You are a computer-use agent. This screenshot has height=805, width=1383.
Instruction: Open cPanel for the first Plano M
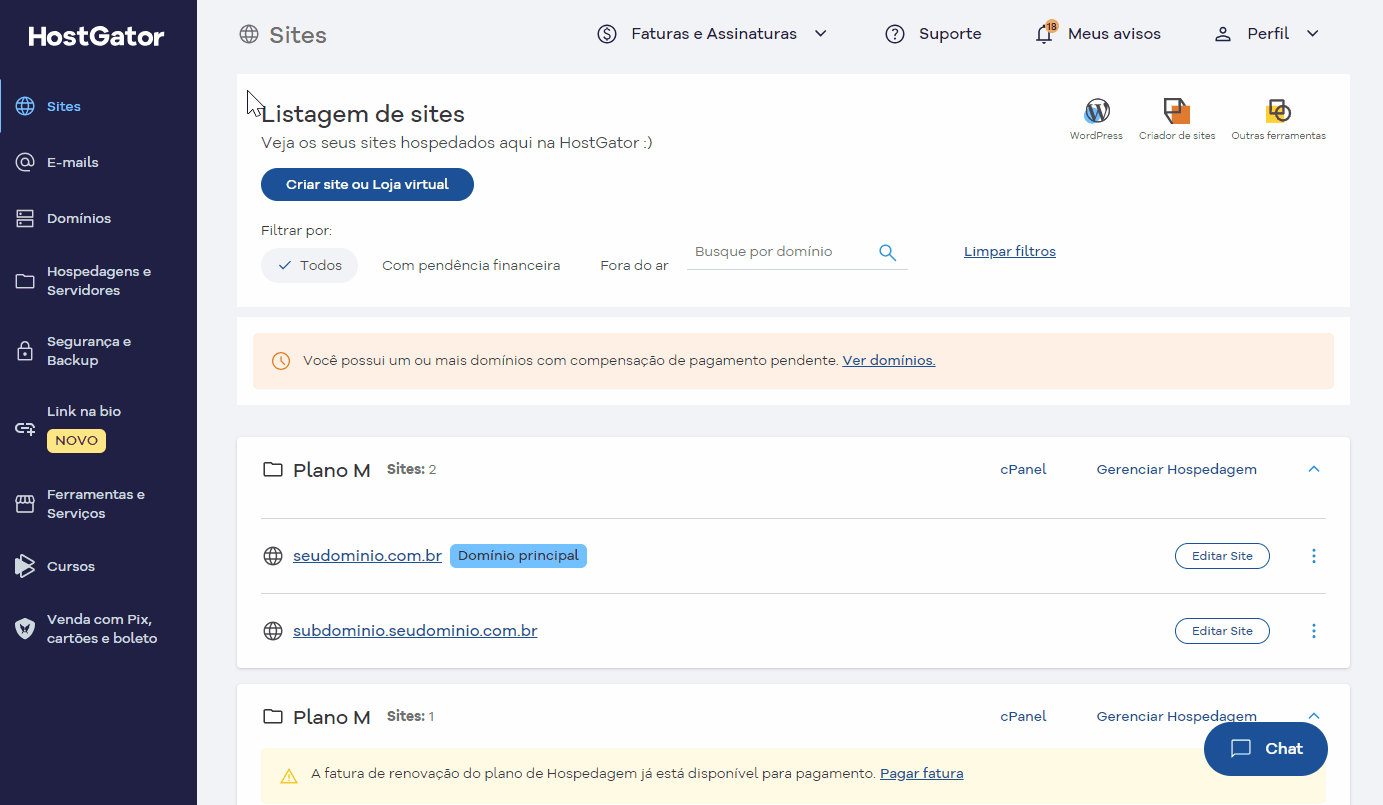[1023, 469]
